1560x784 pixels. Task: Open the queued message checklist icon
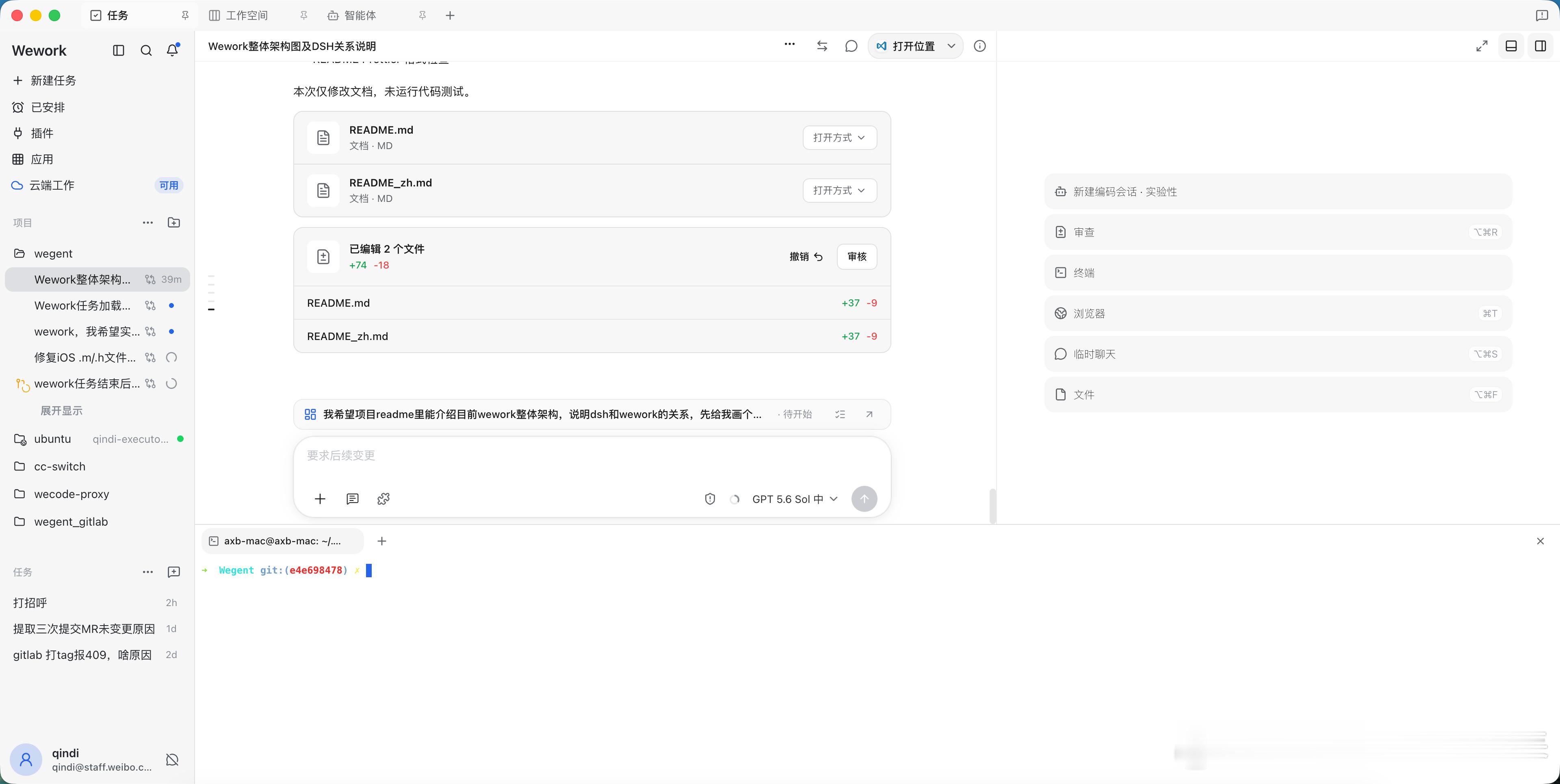[x=840, y=415]
